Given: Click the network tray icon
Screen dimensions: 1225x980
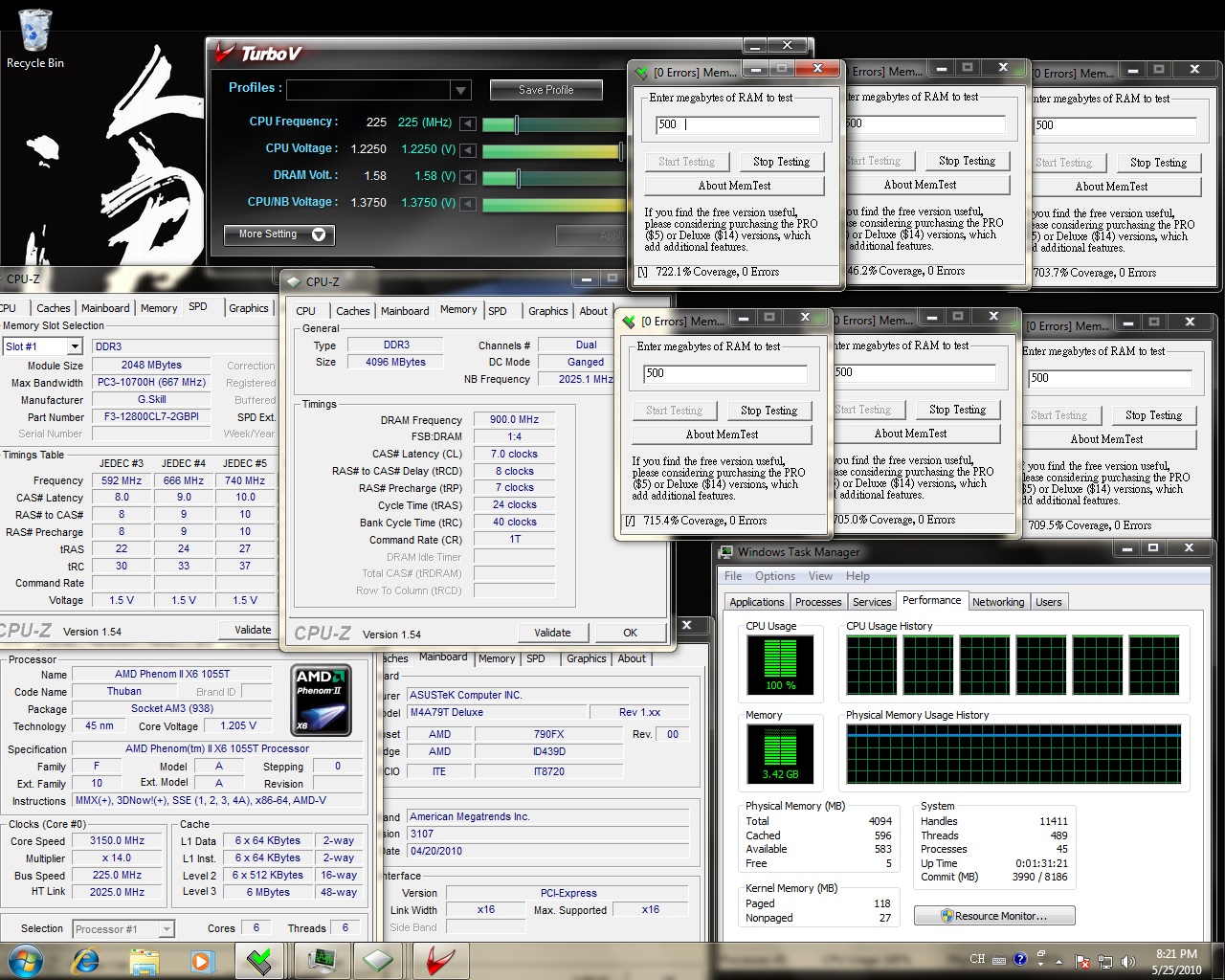Looking at the screenshot, I should (x=1105, y=961).
